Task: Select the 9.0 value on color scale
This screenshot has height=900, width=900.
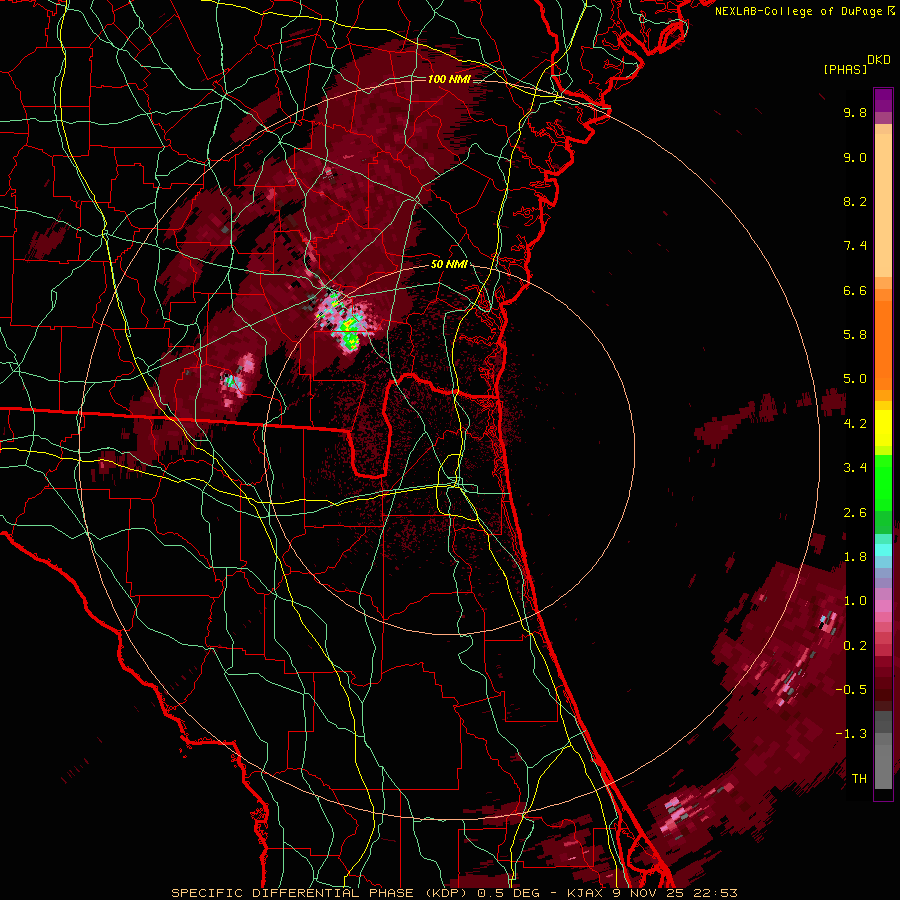Action: [x=855, y=157]
